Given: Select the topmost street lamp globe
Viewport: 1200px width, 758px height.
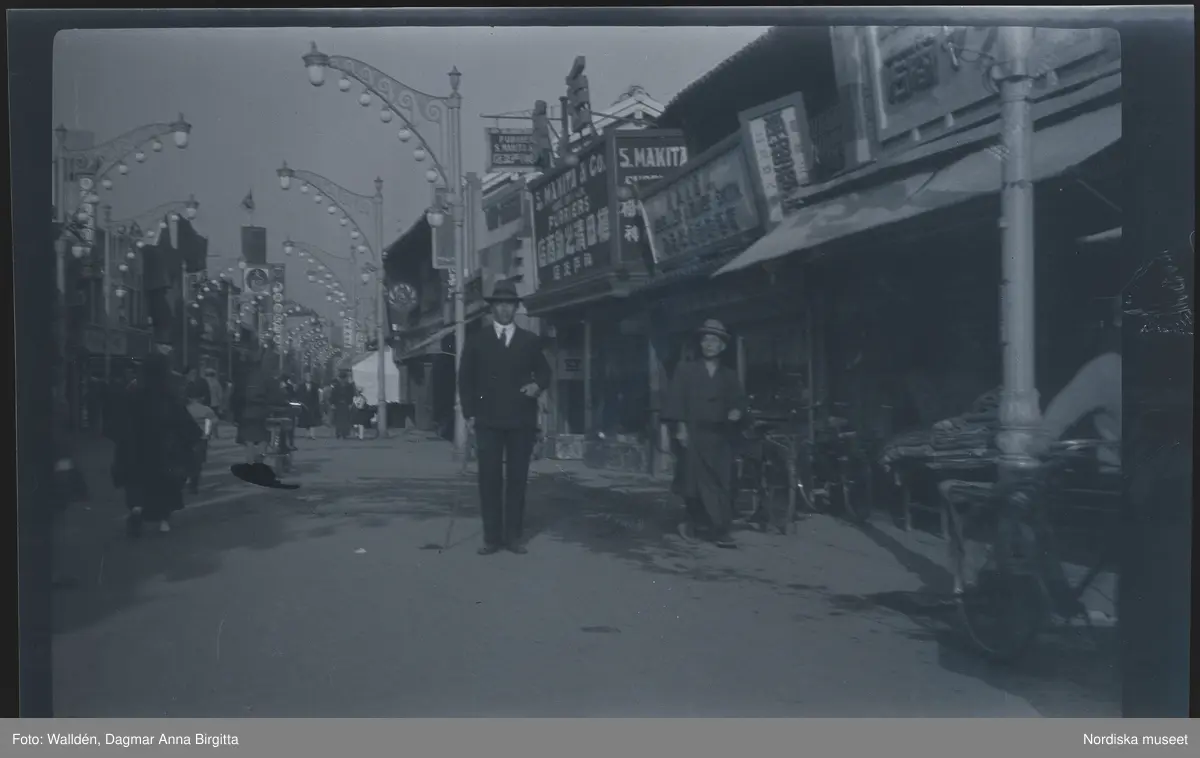Looking at the screenshot, I should [x=316, y=65].
